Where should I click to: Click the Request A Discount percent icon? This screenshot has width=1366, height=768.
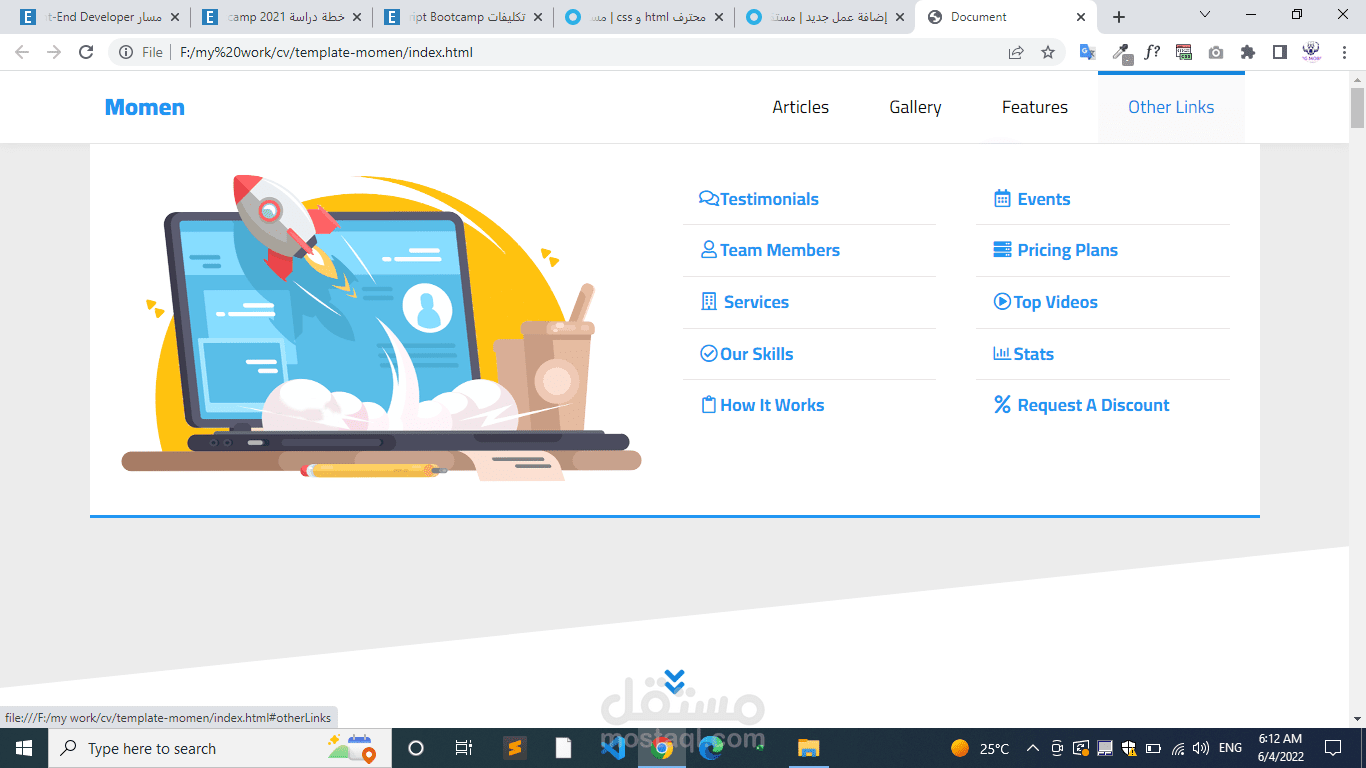[x=1001, y=404]
